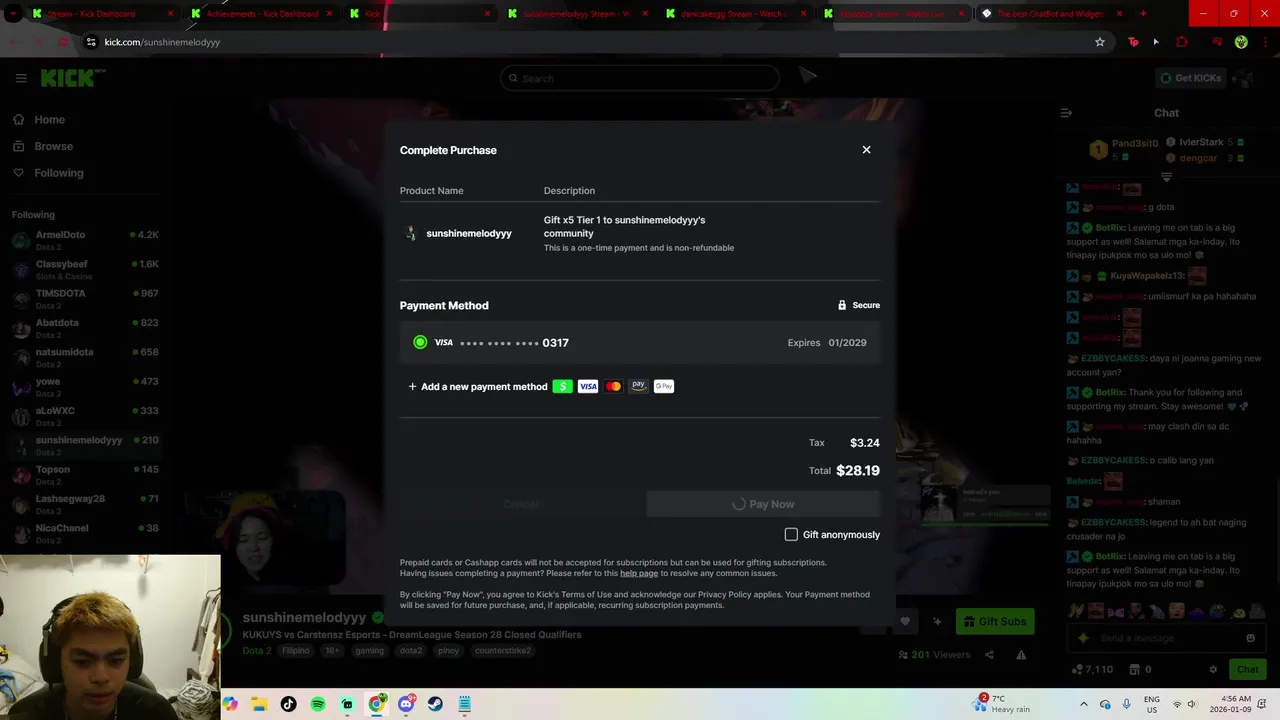Open Topson channel in Following list
The width and height of the screenshot is (1280, 720).
85,473
